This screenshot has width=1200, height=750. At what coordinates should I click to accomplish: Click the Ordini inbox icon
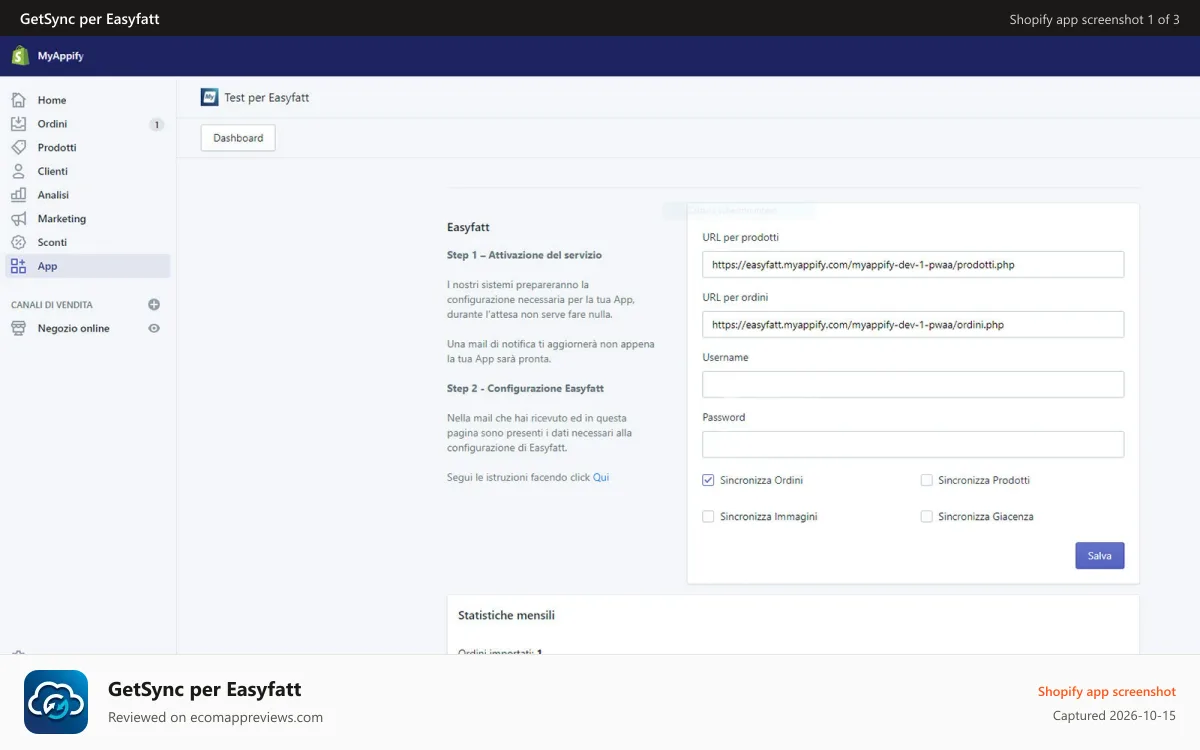point(18,124)
